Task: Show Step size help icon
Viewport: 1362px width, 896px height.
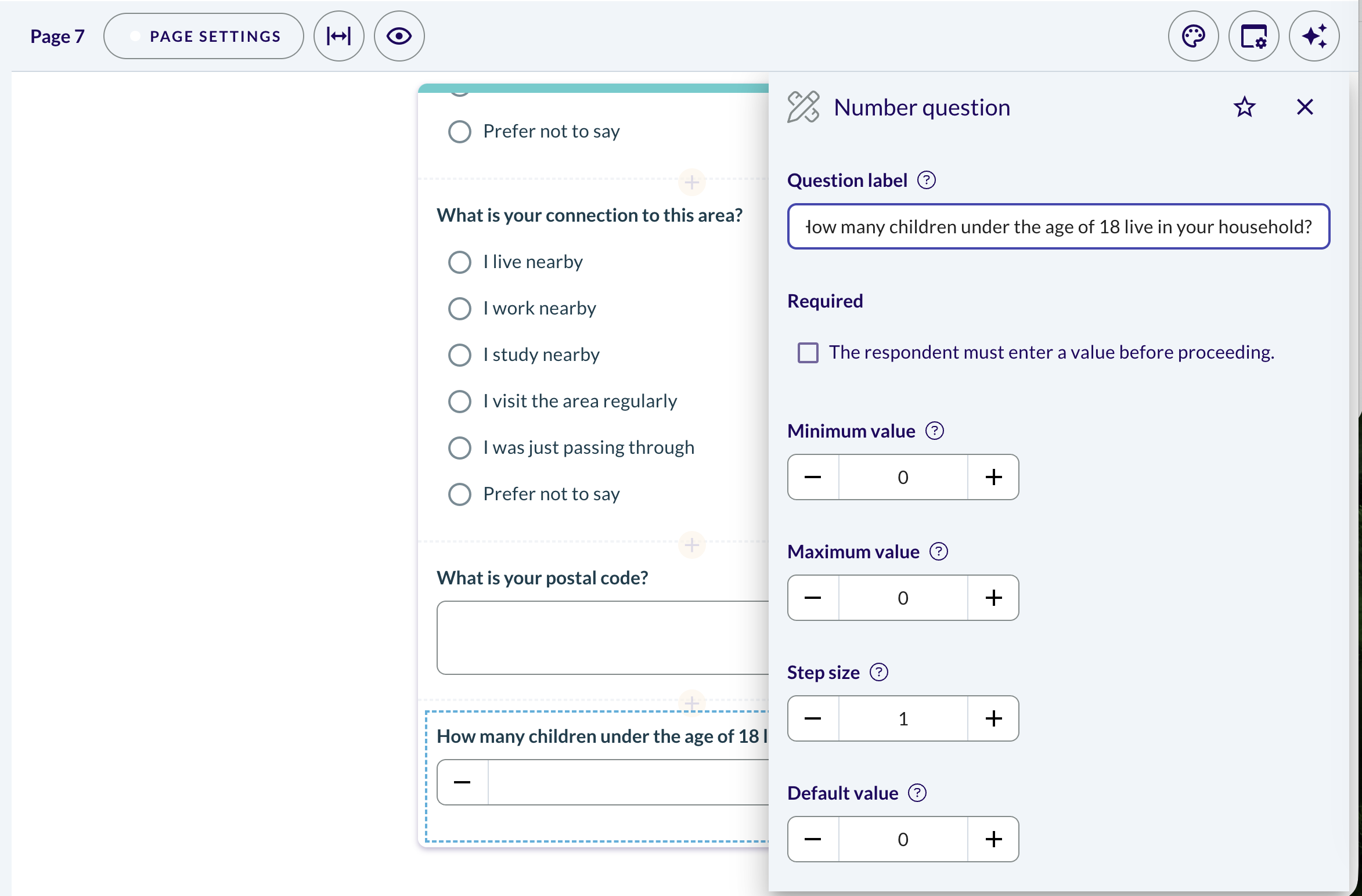Action: point(878,673)
